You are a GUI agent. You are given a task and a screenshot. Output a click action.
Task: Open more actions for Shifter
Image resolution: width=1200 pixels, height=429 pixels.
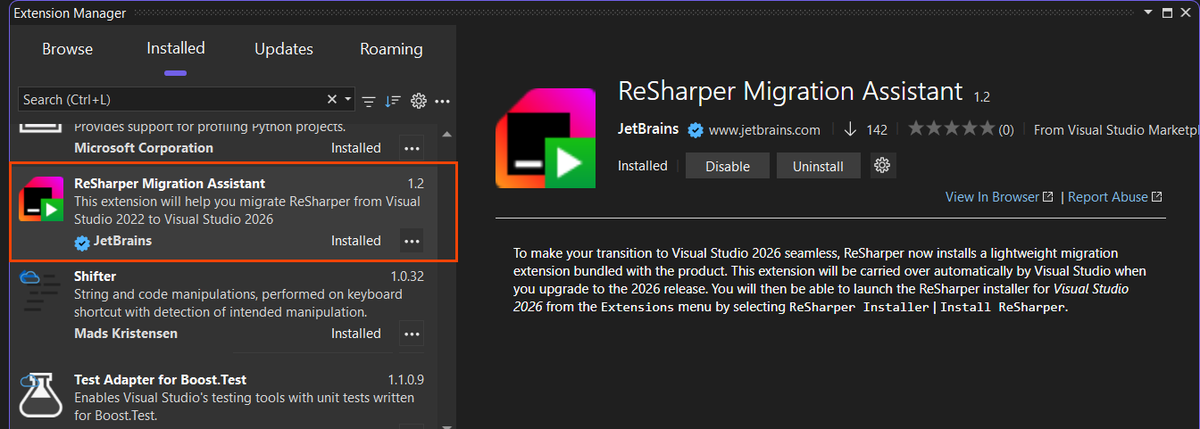pyautogui.click(x=411, y=334)
